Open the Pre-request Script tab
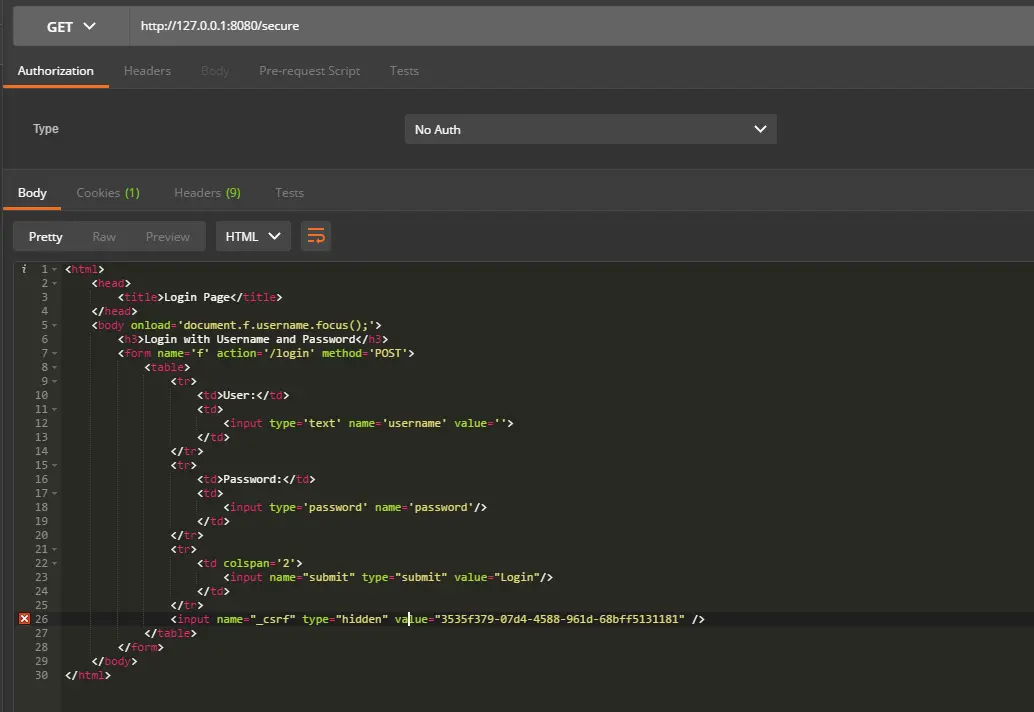1034x712 pixels. pos(309,71)
